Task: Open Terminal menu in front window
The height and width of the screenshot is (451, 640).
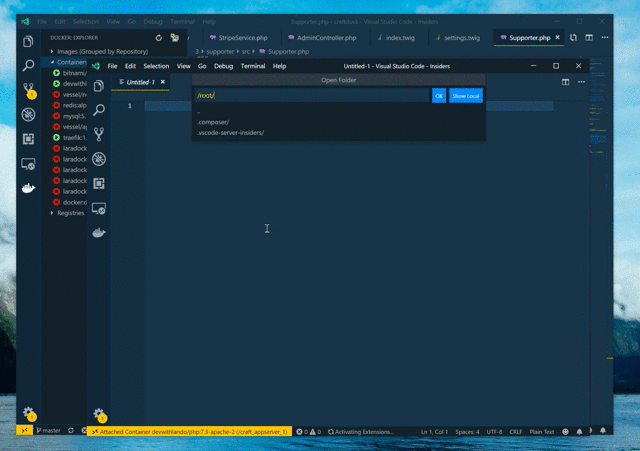Action: (x=252, y=66)
